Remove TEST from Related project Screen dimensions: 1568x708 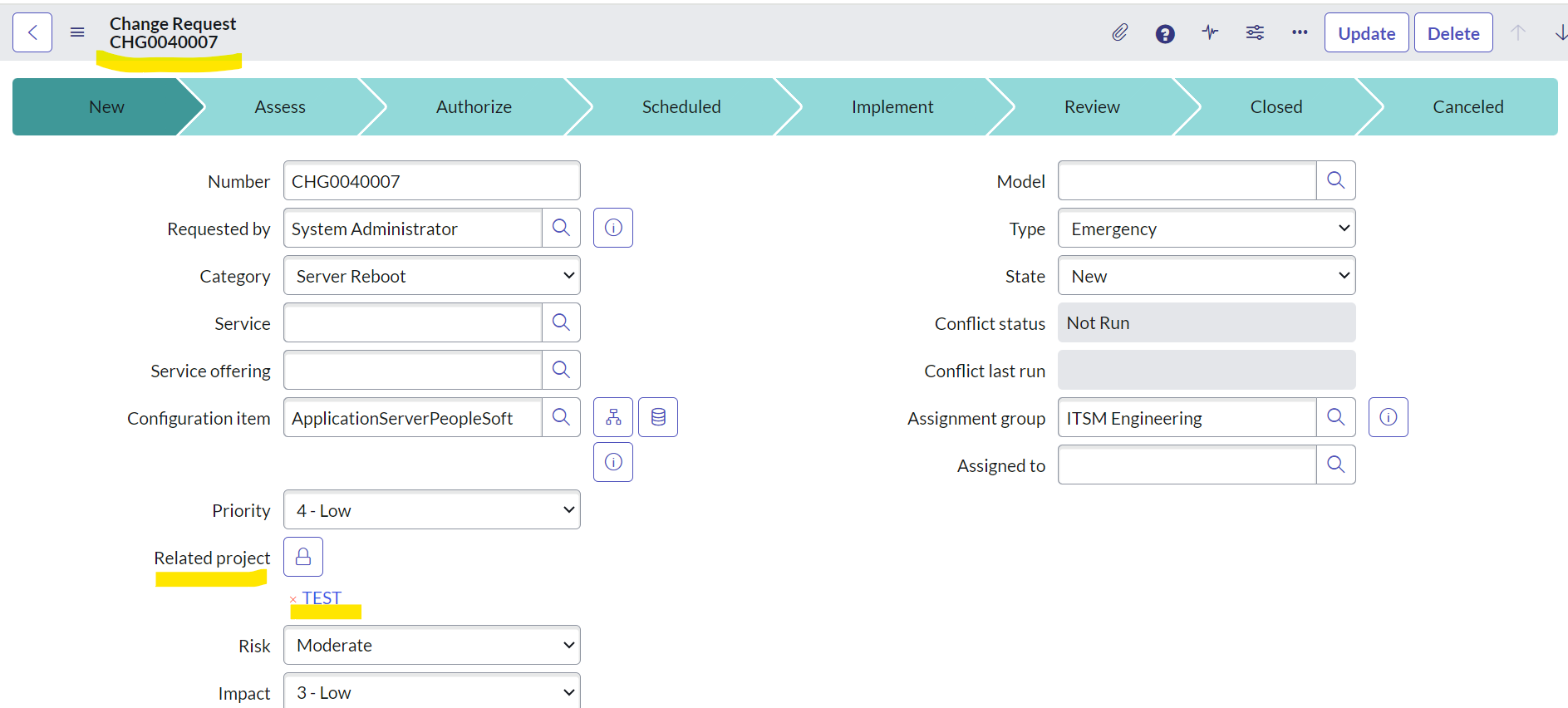pos(293,599)
